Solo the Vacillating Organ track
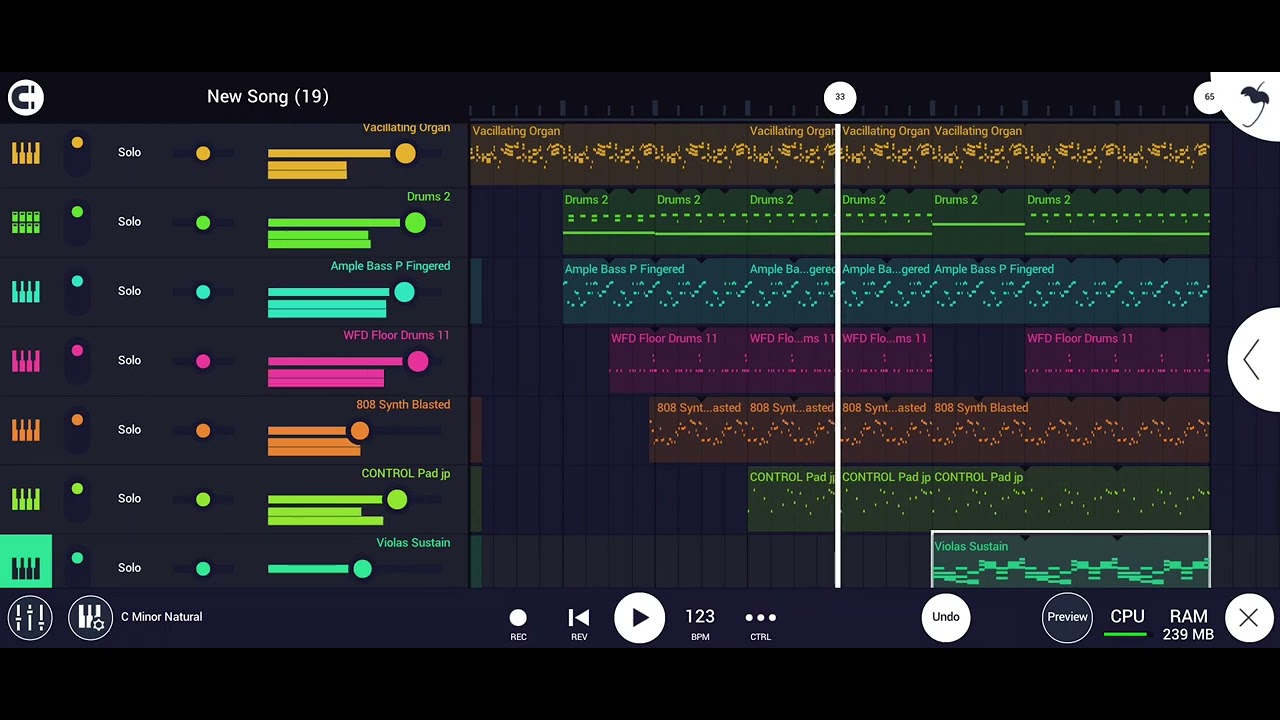The width and height of the screenshot is (1280, 720). coord(129,153)
